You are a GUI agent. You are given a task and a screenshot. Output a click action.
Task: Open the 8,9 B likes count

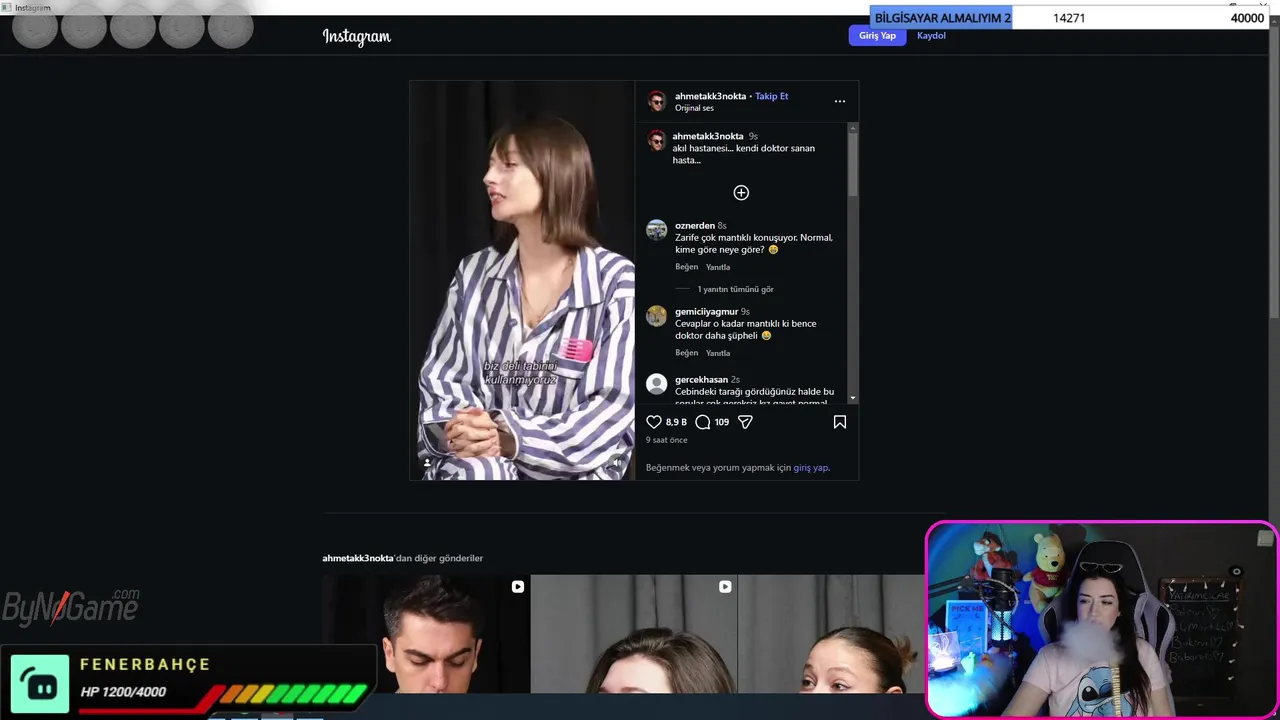676,422
